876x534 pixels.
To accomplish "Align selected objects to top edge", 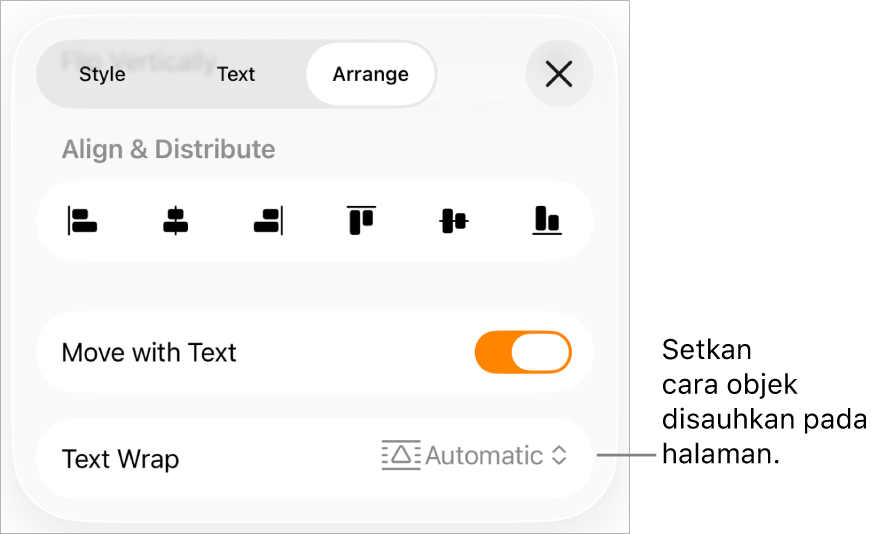I will [361, 220].
